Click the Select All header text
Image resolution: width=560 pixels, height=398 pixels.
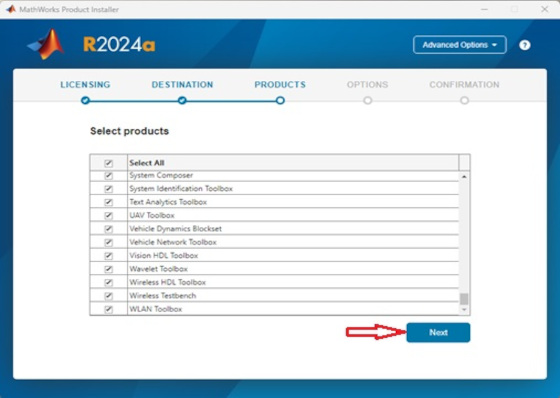pyautogui.click(x=147, y=163)
